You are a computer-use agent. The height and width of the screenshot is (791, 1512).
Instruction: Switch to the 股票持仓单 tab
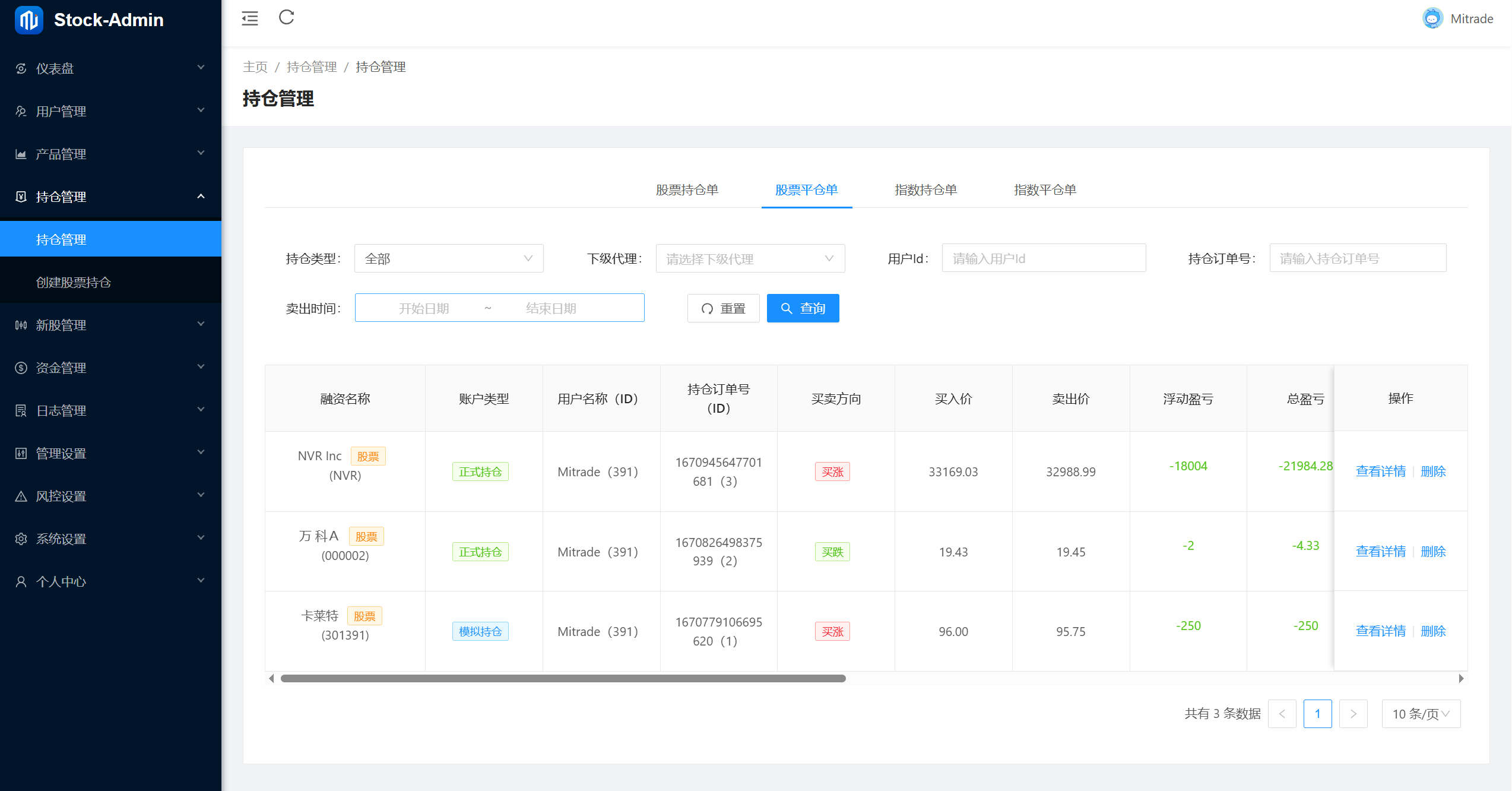click(687, 190)
